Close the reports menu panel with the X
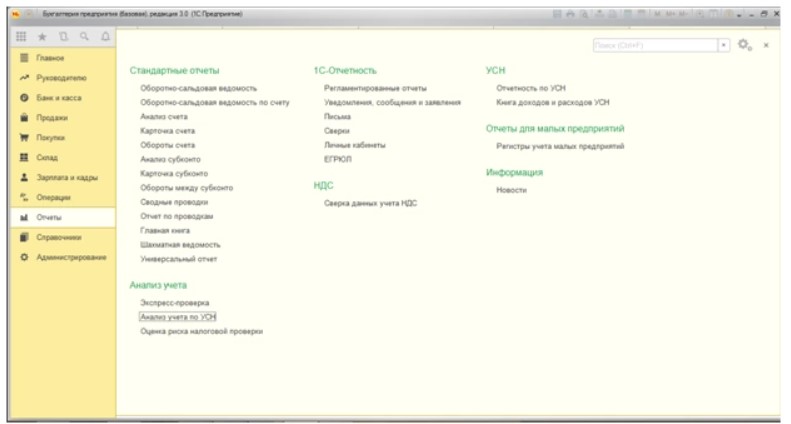The width and height of the screenshot is (791, 424). [766, 45]
